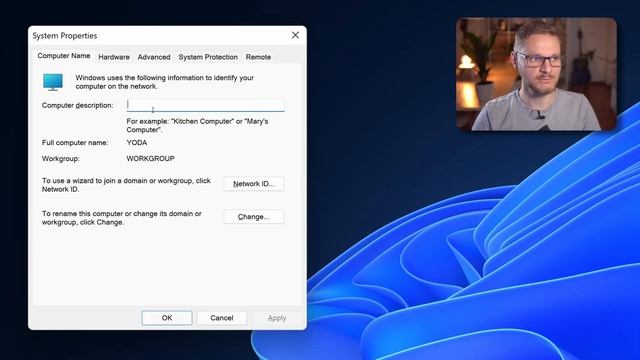Click the System Properties title text
640x360 pixels.
click(x=65, y=36)
